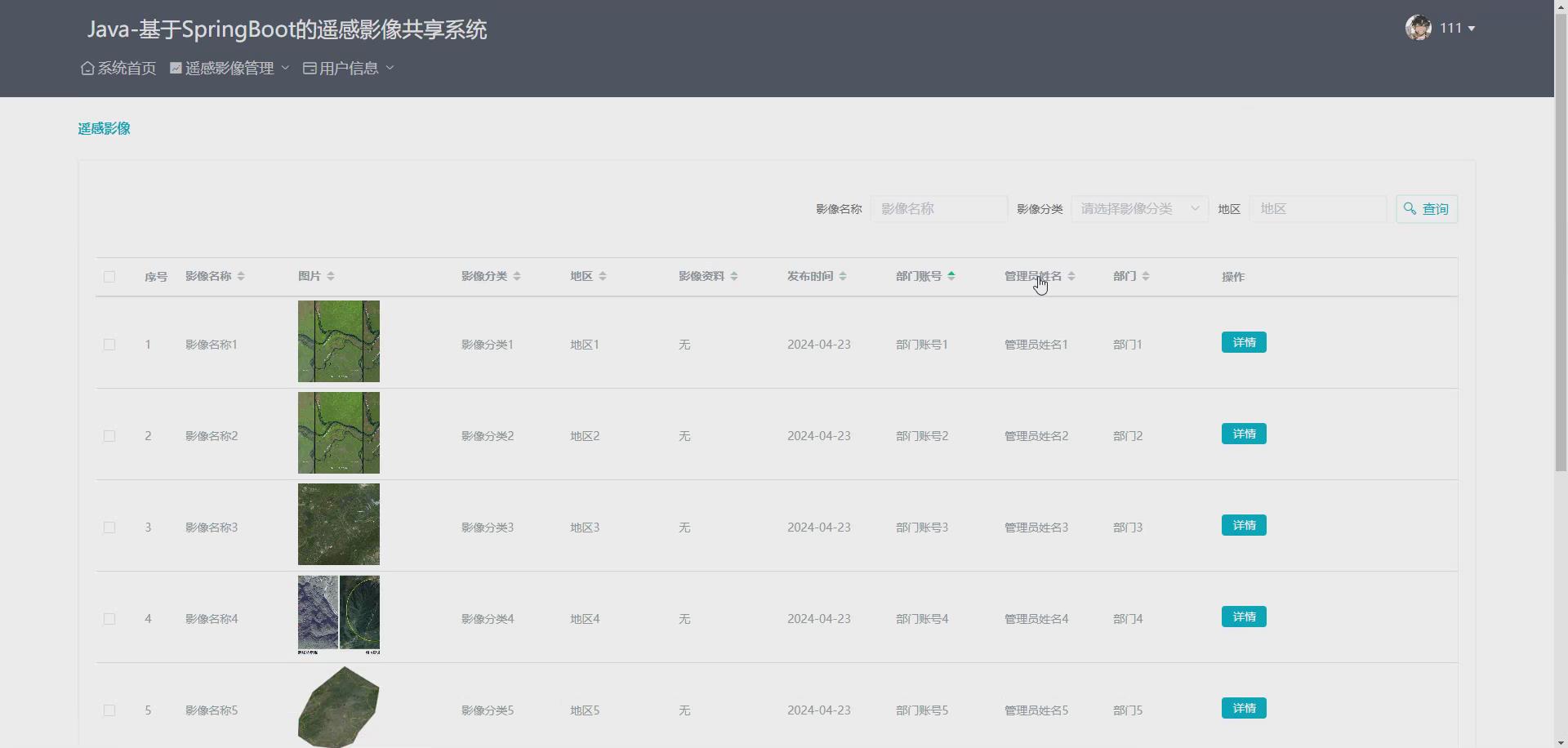Click the magnifier icon in the 查询 button

1410,209
